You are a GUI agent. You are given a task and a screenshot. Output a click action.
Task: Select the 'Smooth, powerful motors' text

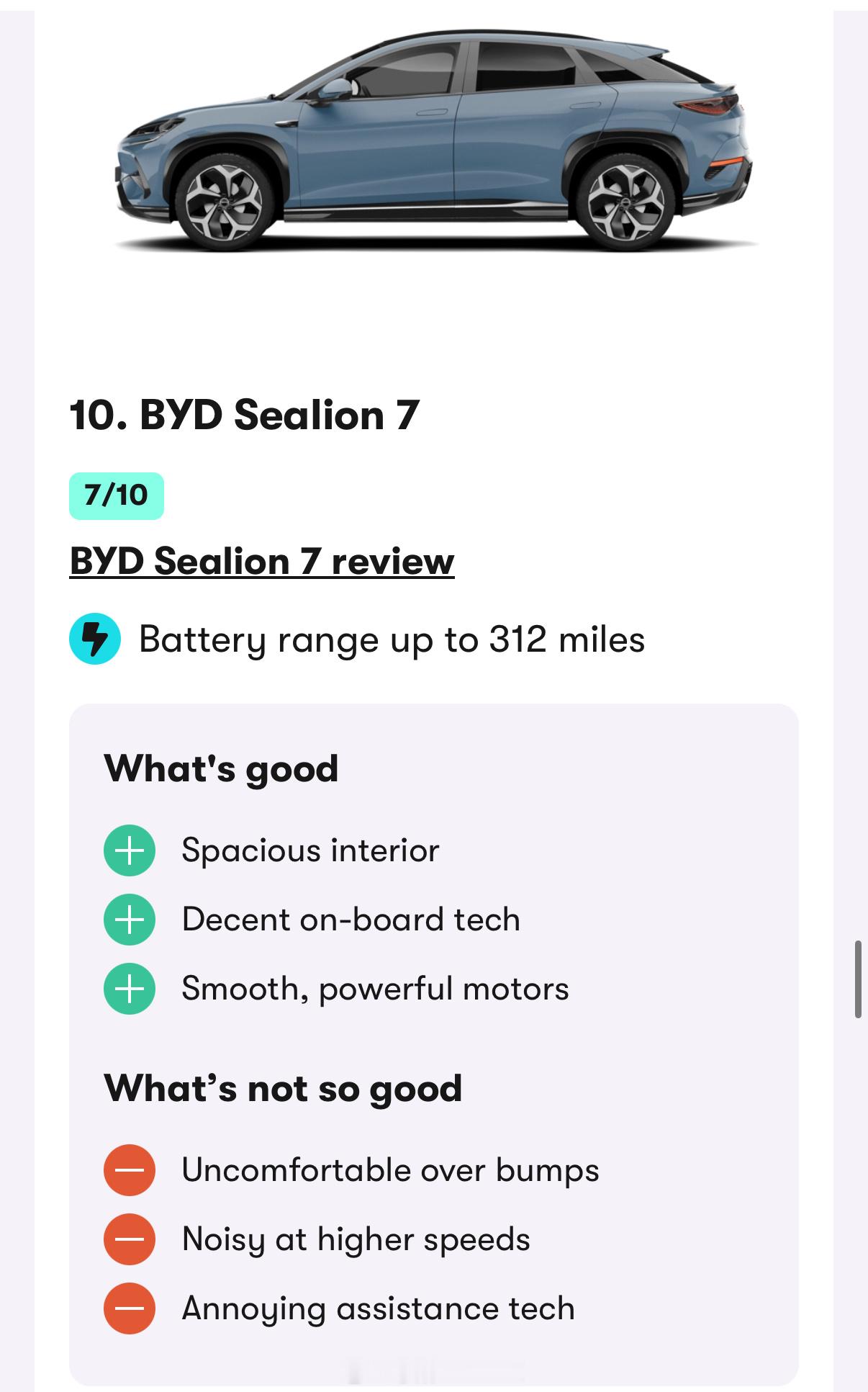375,989
